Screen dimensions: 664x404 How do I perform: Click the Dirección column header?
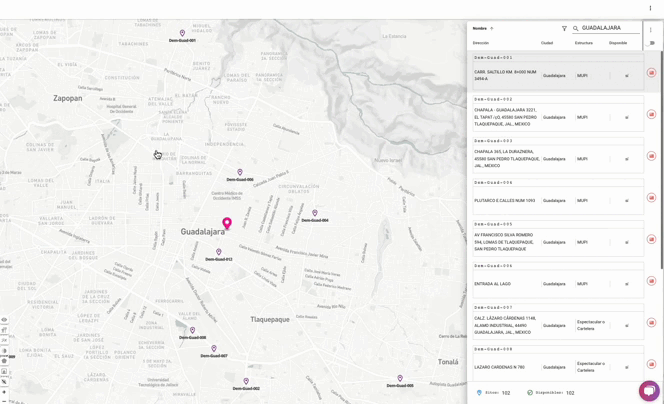[x=481, y=43]
